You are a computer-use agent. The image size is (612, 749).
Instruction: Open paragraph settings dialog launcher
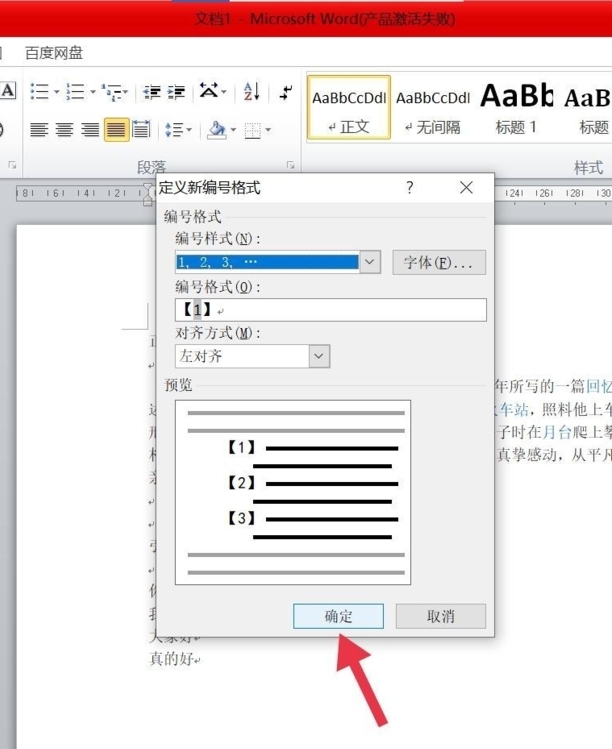[x=291, y=165]
